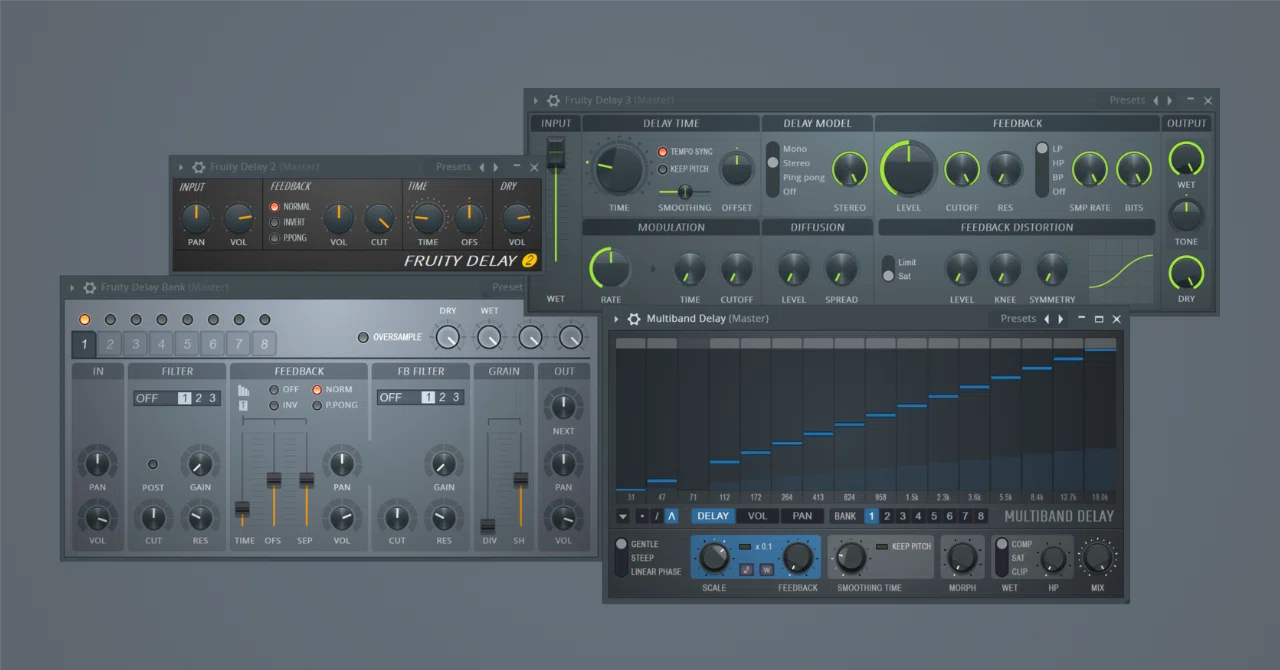Open the Multiband Delay settings gear icon
Viewport: 1280px width, 670px height.
tap(634, 319)
